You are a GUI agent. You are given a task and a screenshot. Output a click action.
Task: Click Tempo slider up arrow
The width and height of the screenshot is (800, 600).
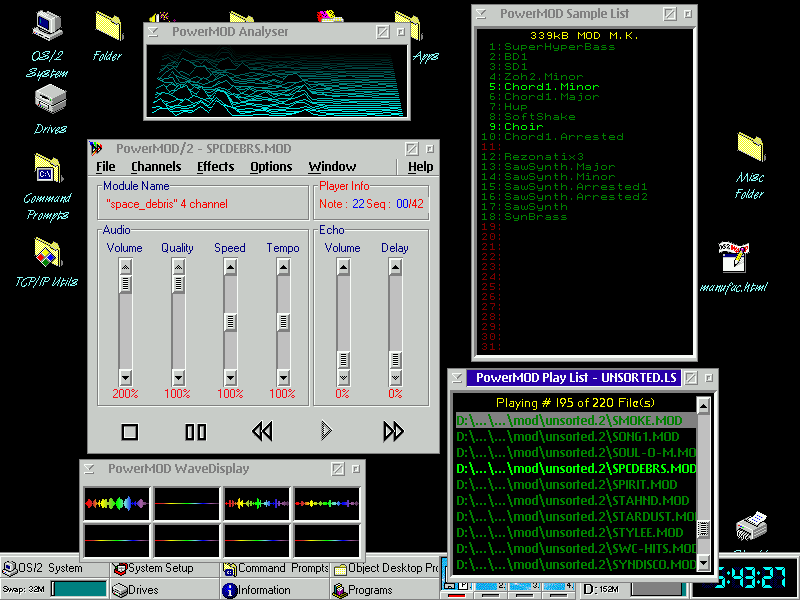(283, 267)
